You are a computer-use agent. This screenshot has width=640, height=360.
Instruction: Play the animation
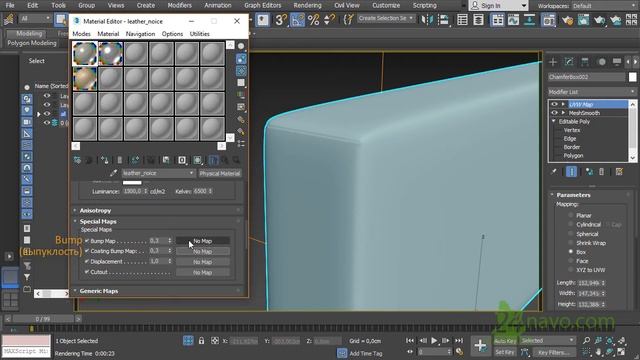tap(434, 340)
